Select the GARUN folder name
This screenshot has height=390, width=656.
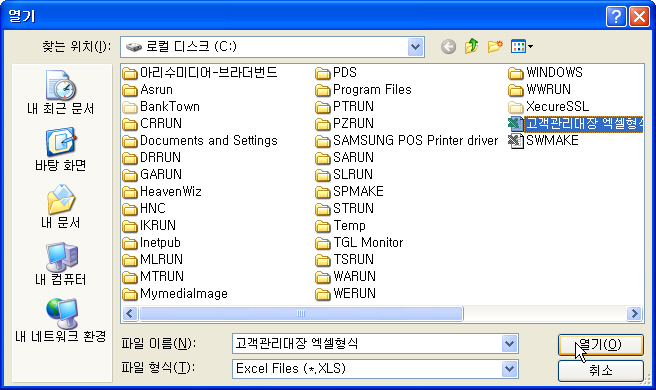(x=161, y=174)
